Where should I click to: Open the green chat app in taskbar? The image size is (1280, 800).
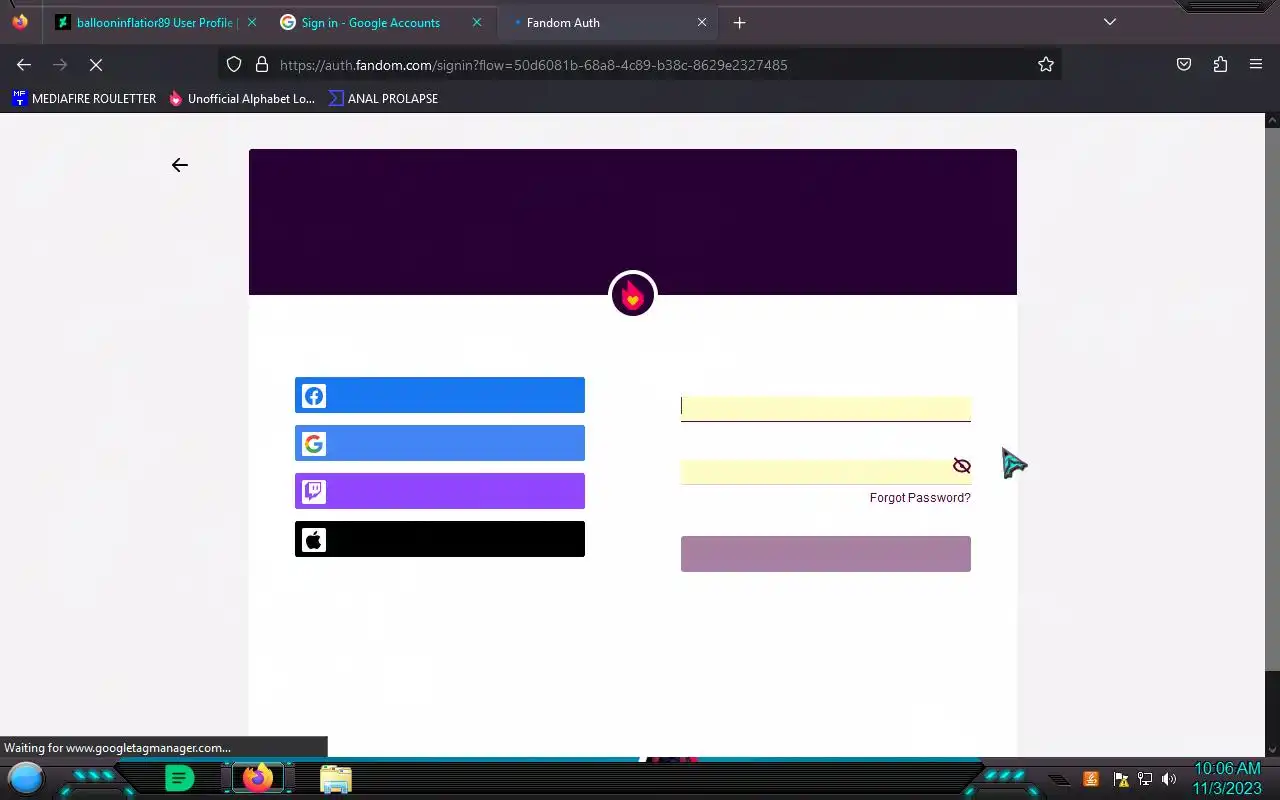coord(179,778)
